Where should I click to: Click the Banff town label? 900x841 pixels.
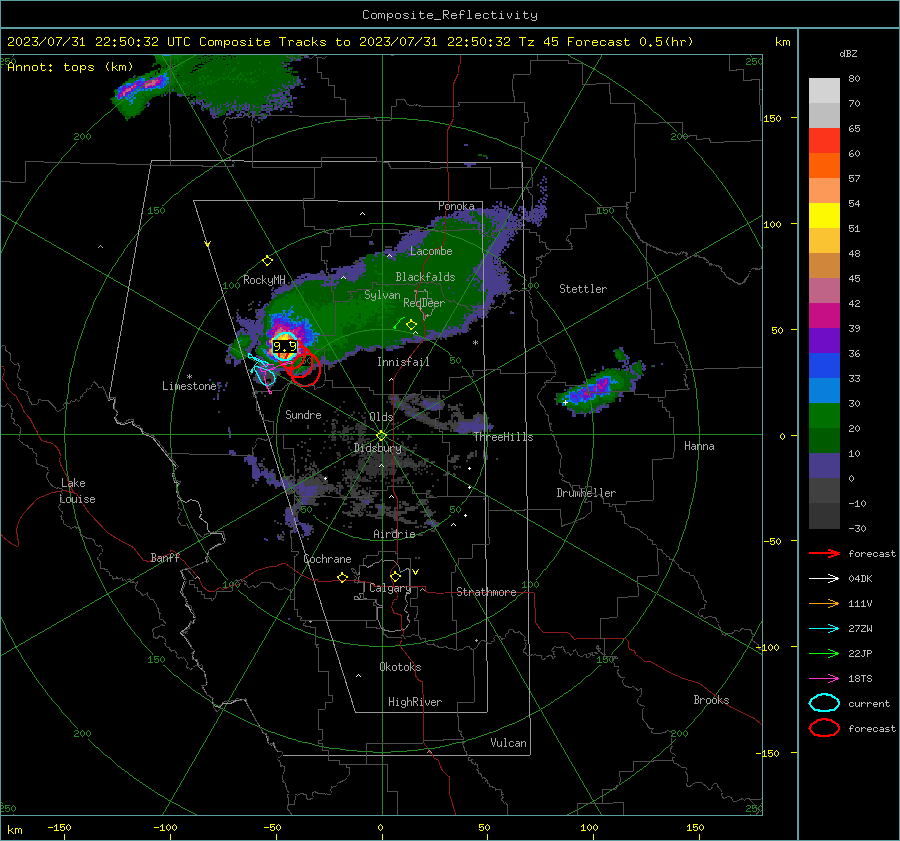pyautogui.click(x=165, y=558)
